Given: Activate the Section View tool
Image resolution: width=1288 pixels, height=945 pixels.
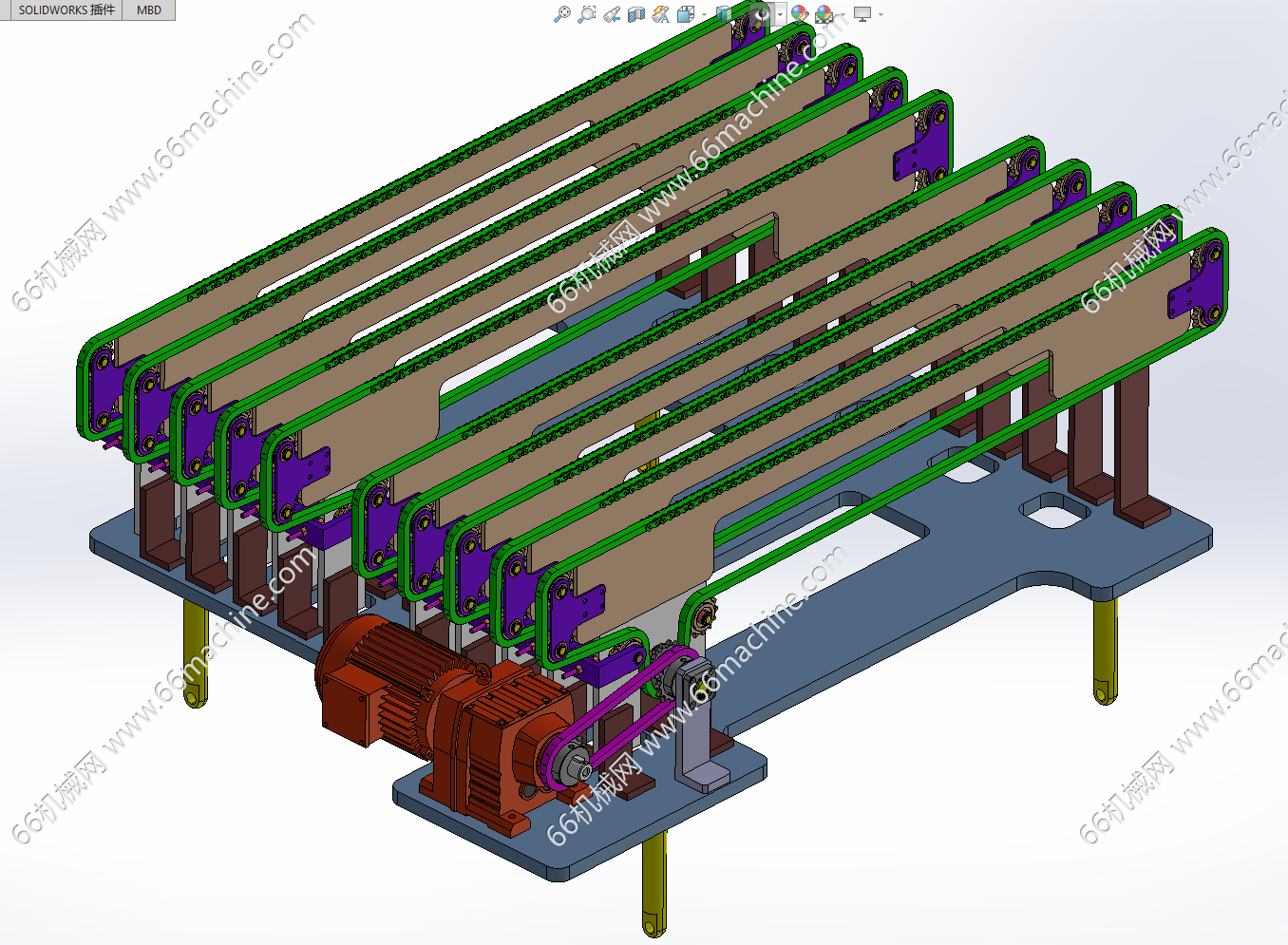Looking at the screenshot, I should coord(636,14).
